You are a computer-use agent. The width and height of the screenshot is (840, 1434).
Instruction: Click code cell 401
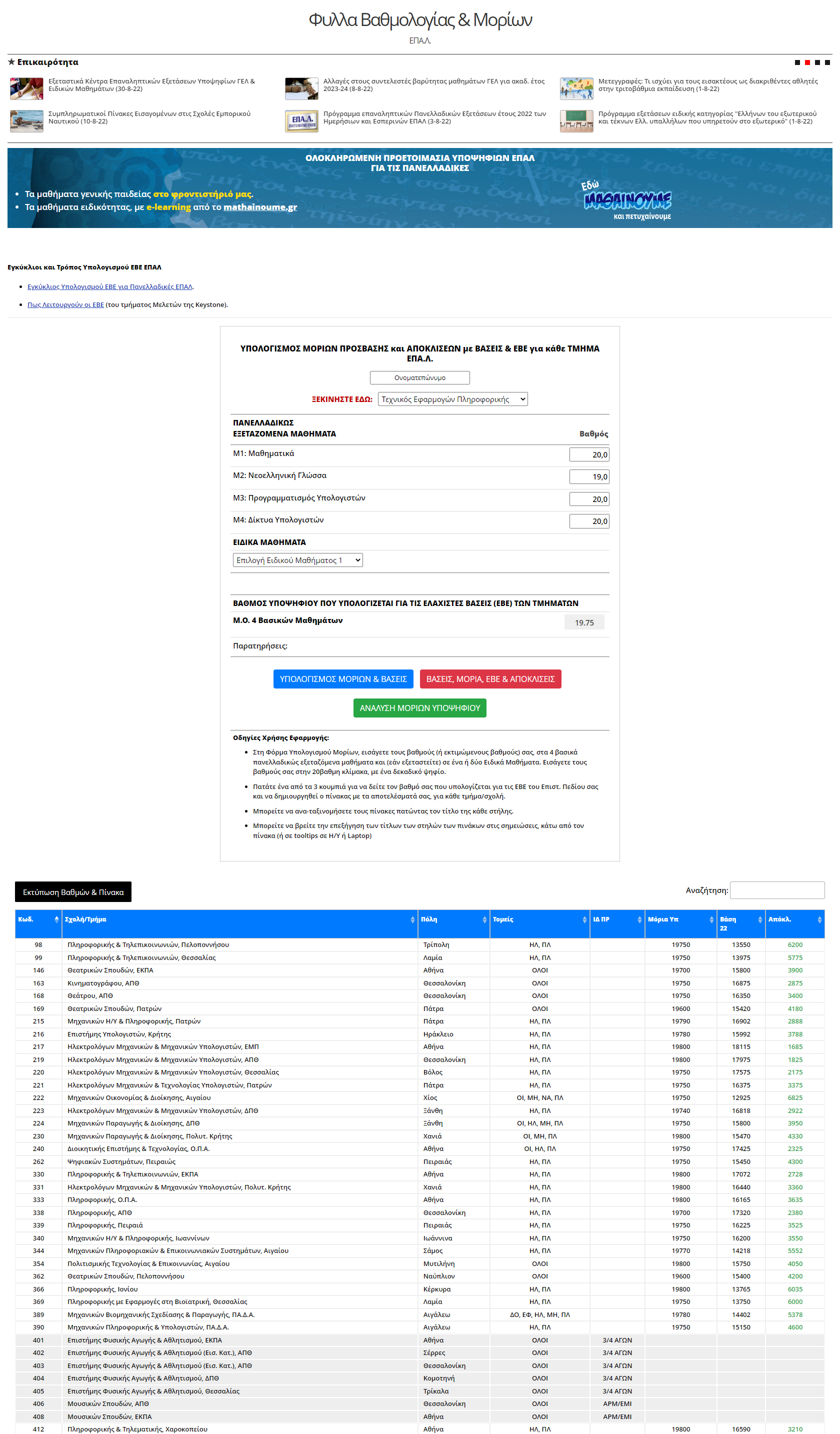coord(38,1340)
